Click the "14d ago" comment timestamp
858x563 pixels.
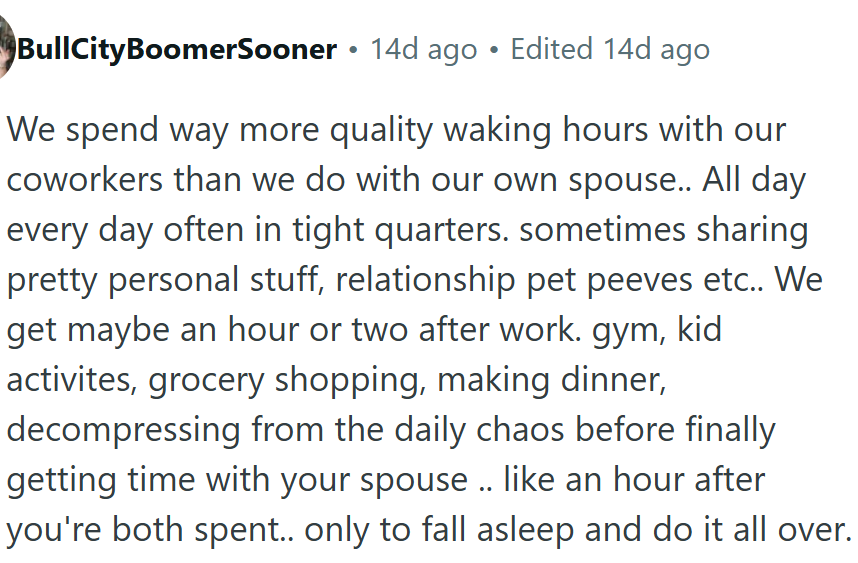tap(424, 49)
